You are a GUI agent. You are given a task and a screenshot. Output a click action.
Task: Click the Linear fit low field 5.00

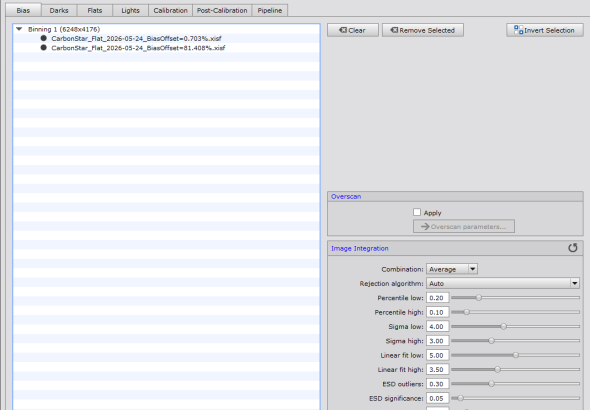pyautogui.click(x=438, y=355)
